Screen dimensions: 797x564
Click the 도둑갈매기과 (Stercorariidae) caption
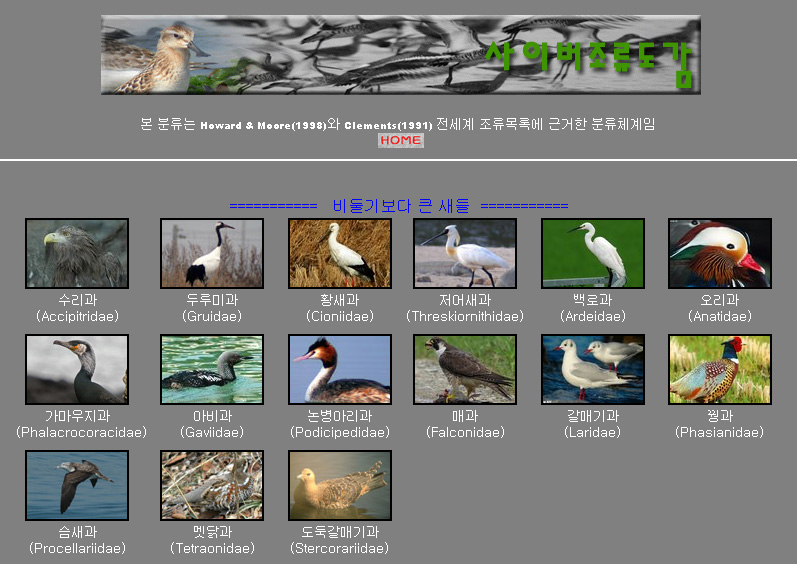click(x=340, y=540)
